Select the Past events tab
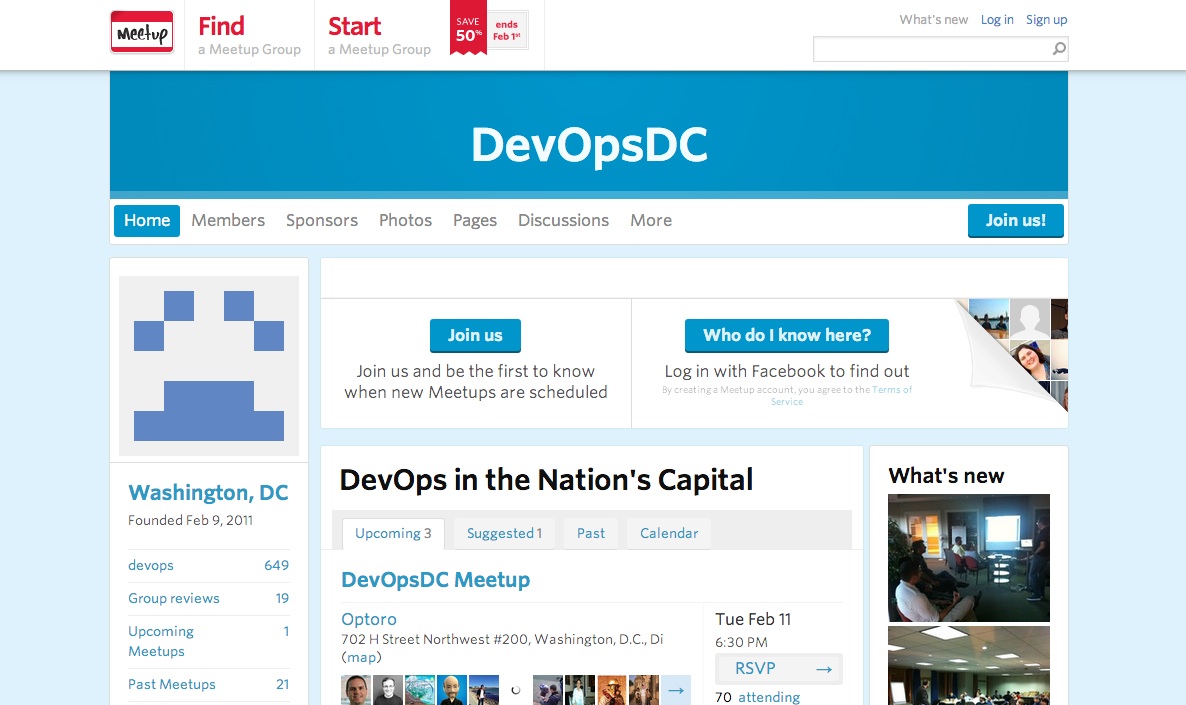Image resolution: width=1186 pixels, height=705 pixels. 591,533
